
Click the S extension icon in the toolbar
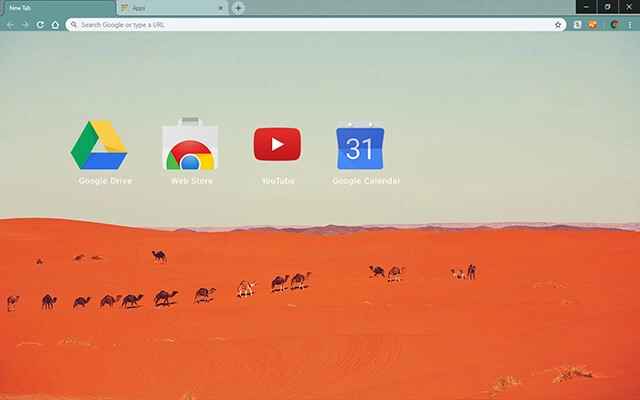(577, 25)
